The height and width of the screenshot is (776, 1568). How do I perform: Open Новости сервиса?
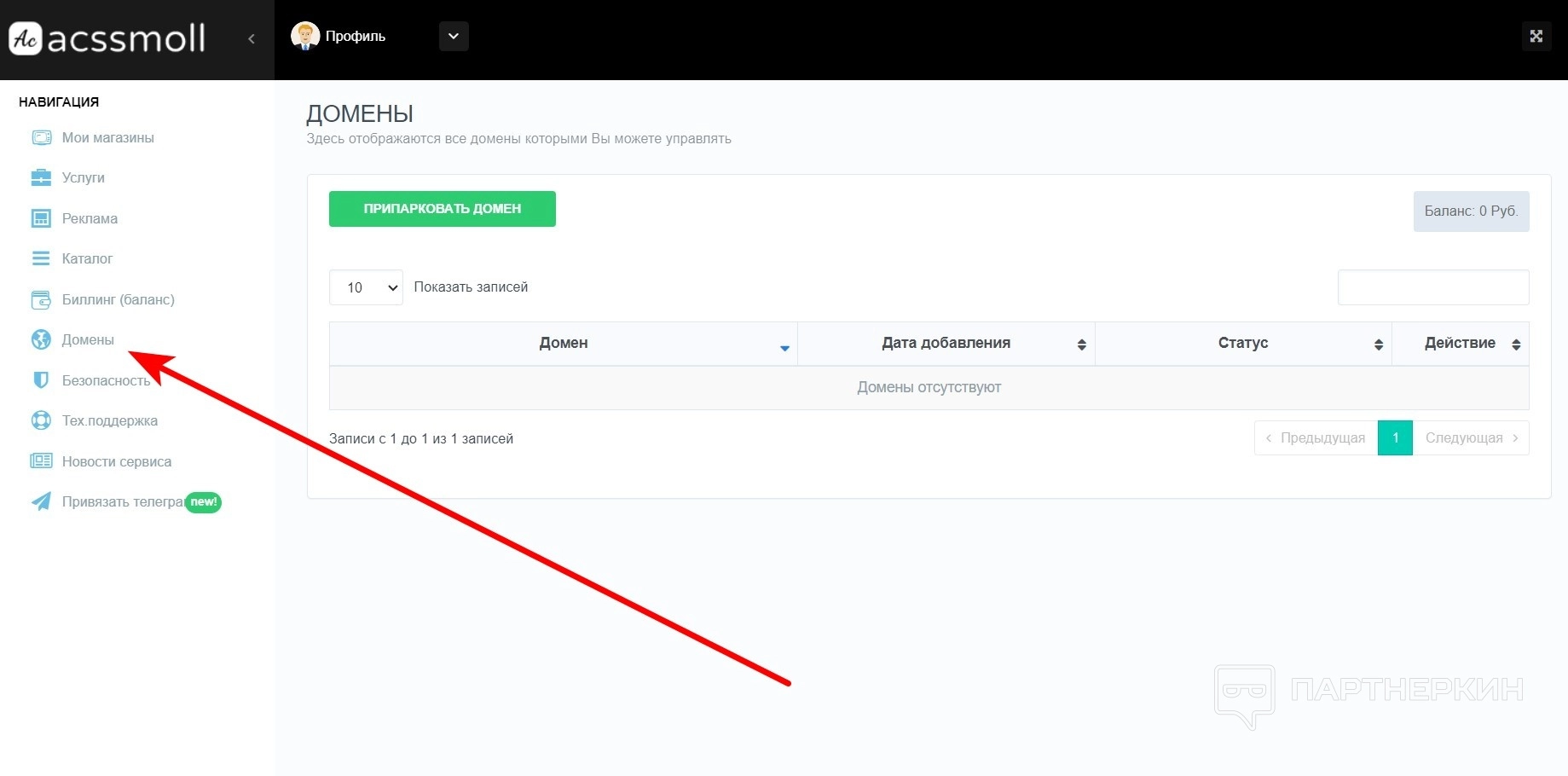pyautogui.click(x=117, y=461)
